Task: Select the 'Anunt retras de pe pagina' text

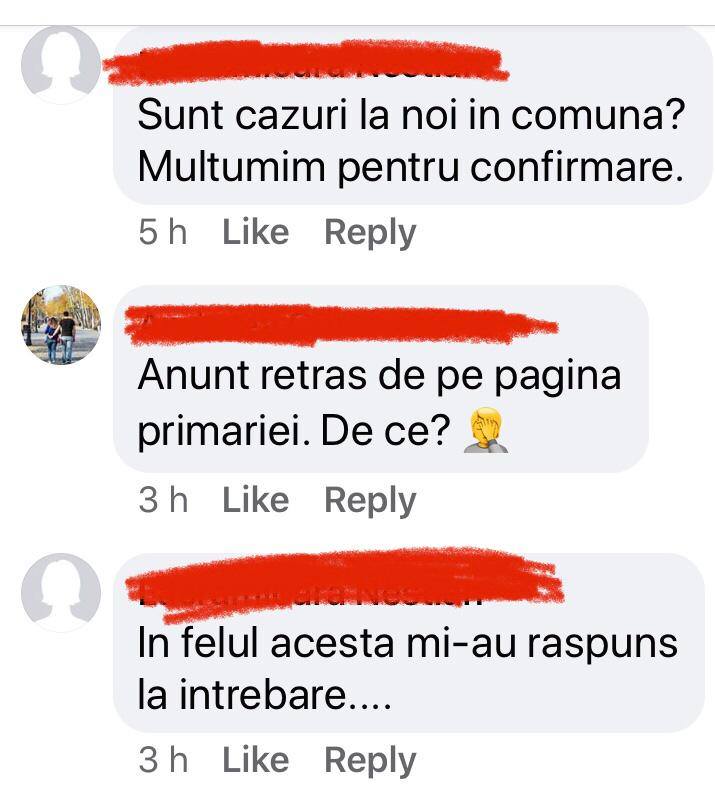Action: pos(379,378)
